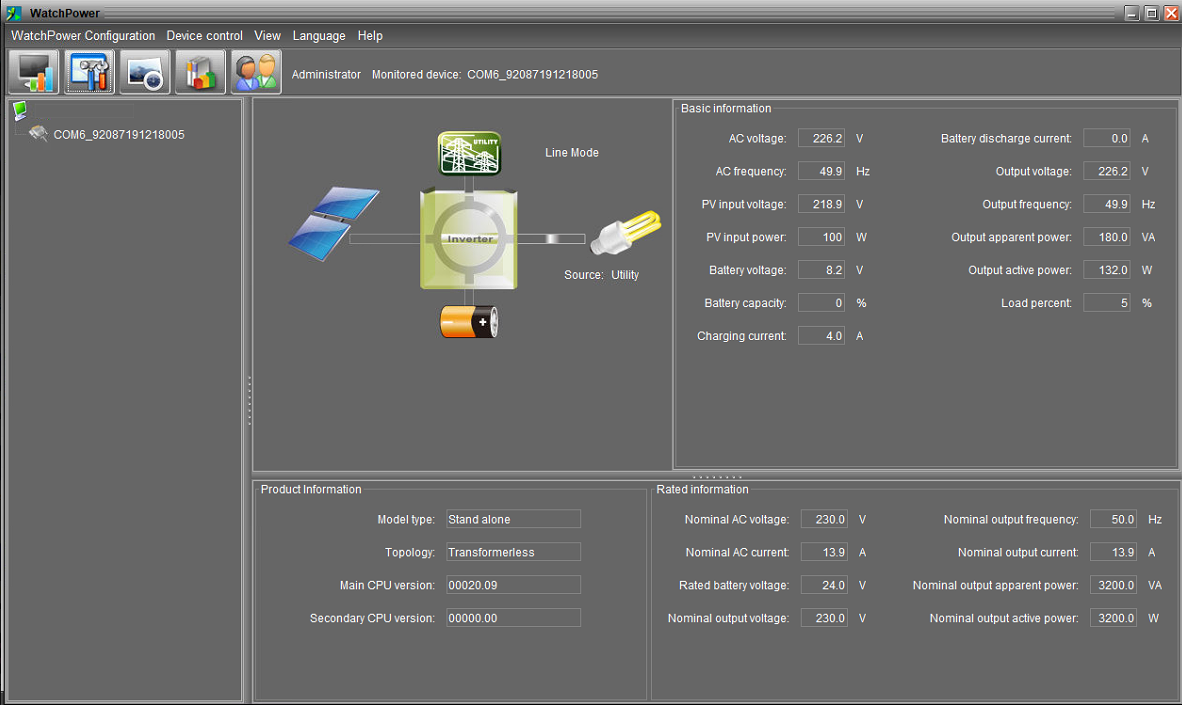Open the settings tools toolbar icon
Viewport: 1182px width, 705px height.
coord(90,72)
